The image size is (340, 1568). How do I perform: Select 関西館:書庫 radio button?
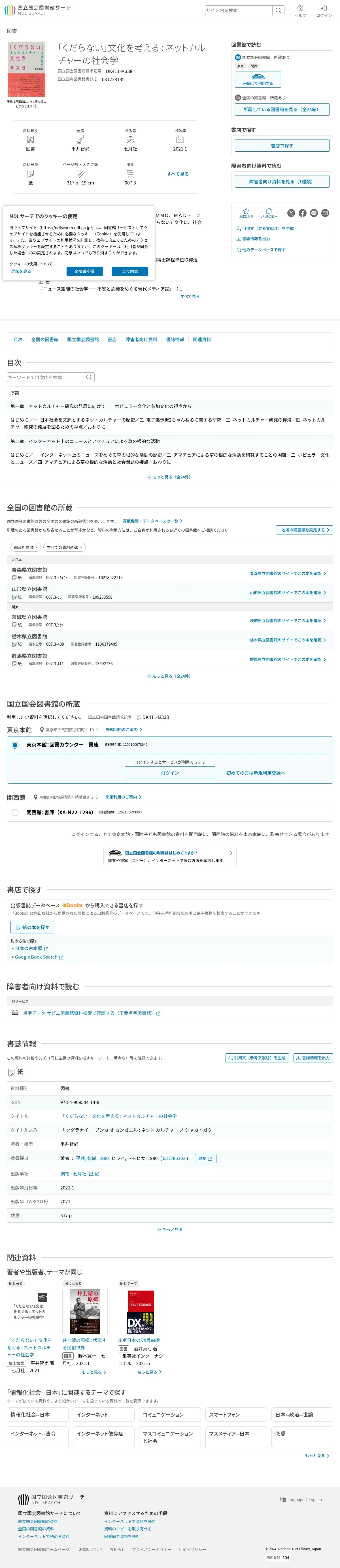click(15, 812)
